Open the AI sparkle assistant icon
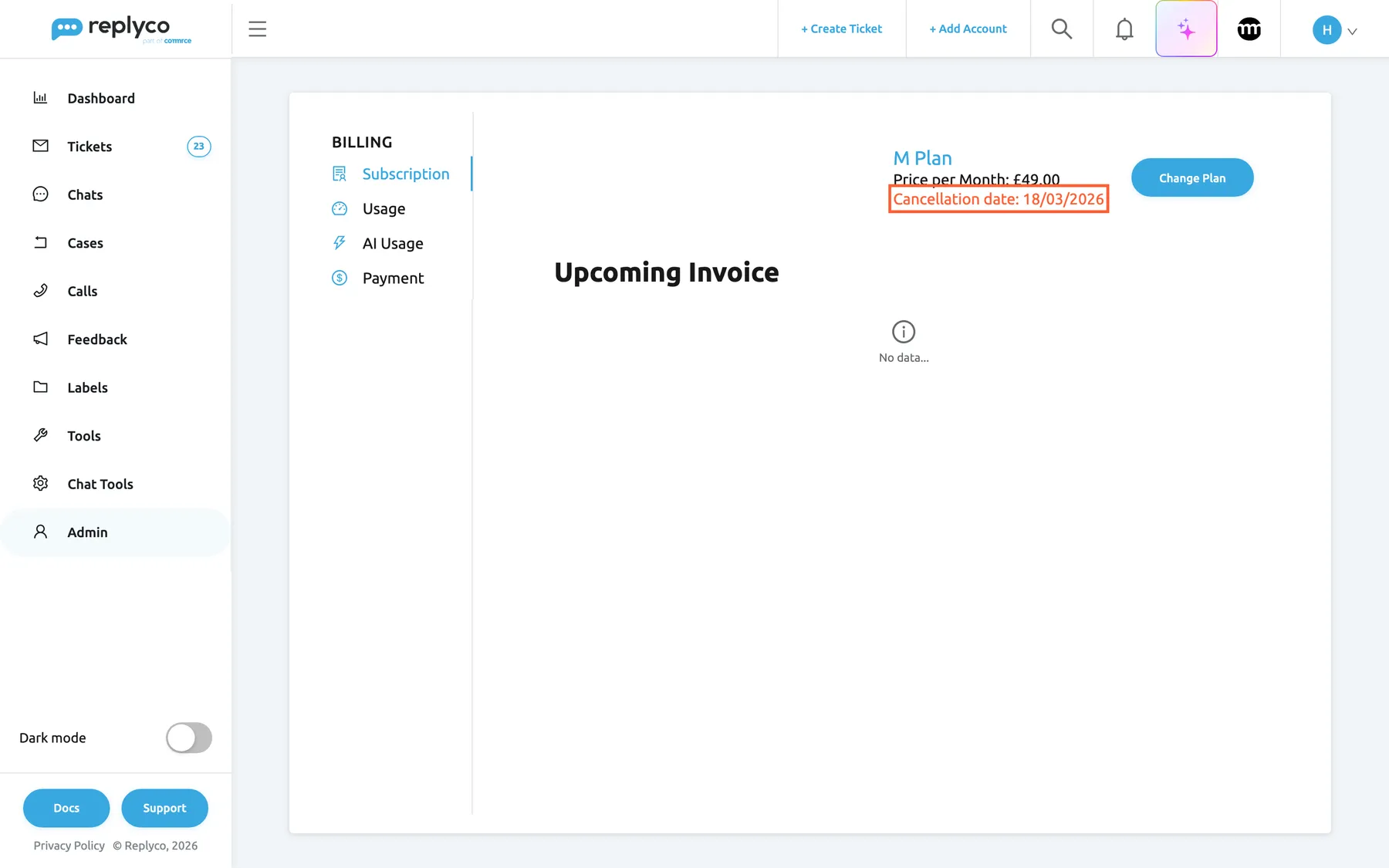Screen dimensions: 1389x868 click(x=1186, y=29)
